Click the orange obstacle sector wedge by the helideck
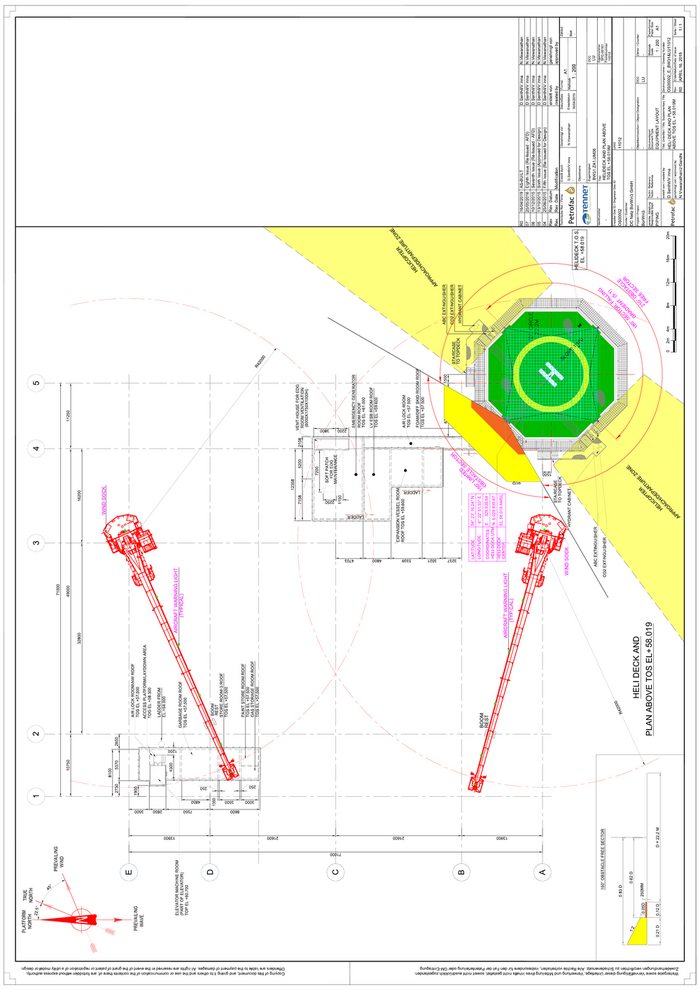Viewport: 700px width, 990px height. (x=497, y=428)
